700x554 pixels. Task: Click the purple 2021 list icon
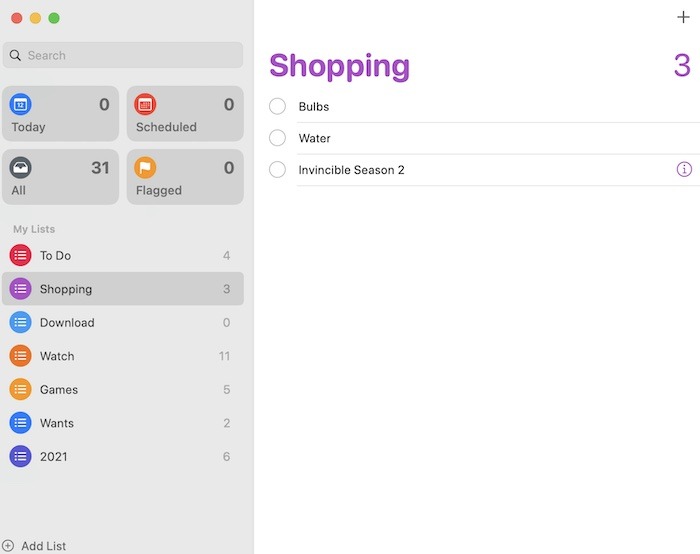pyautogui.click(x=20, y=456)
